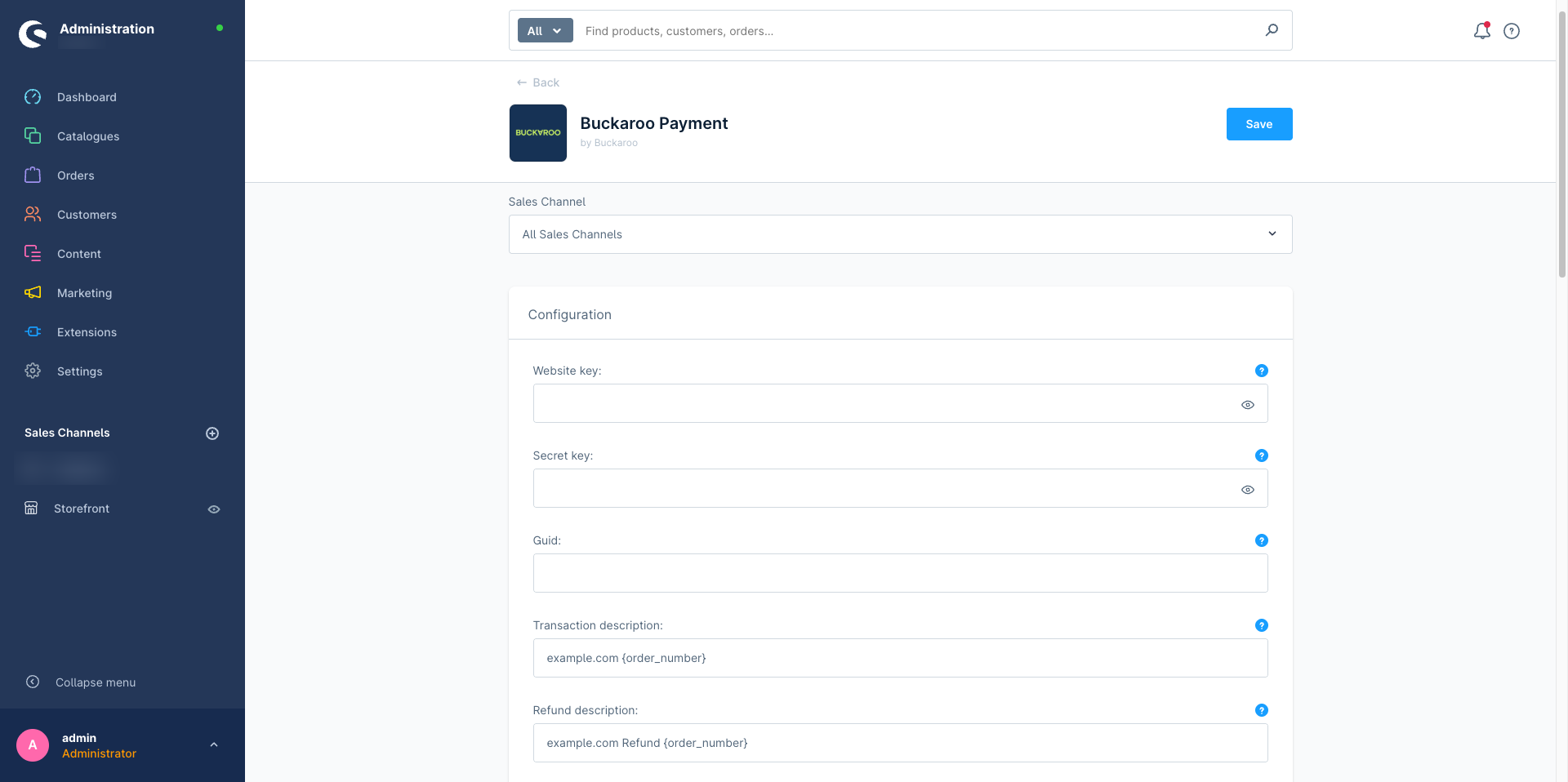Screen dimensions: 1568x782
Task: Click the Collapse menu arrow icon
Action: point(33,682)
